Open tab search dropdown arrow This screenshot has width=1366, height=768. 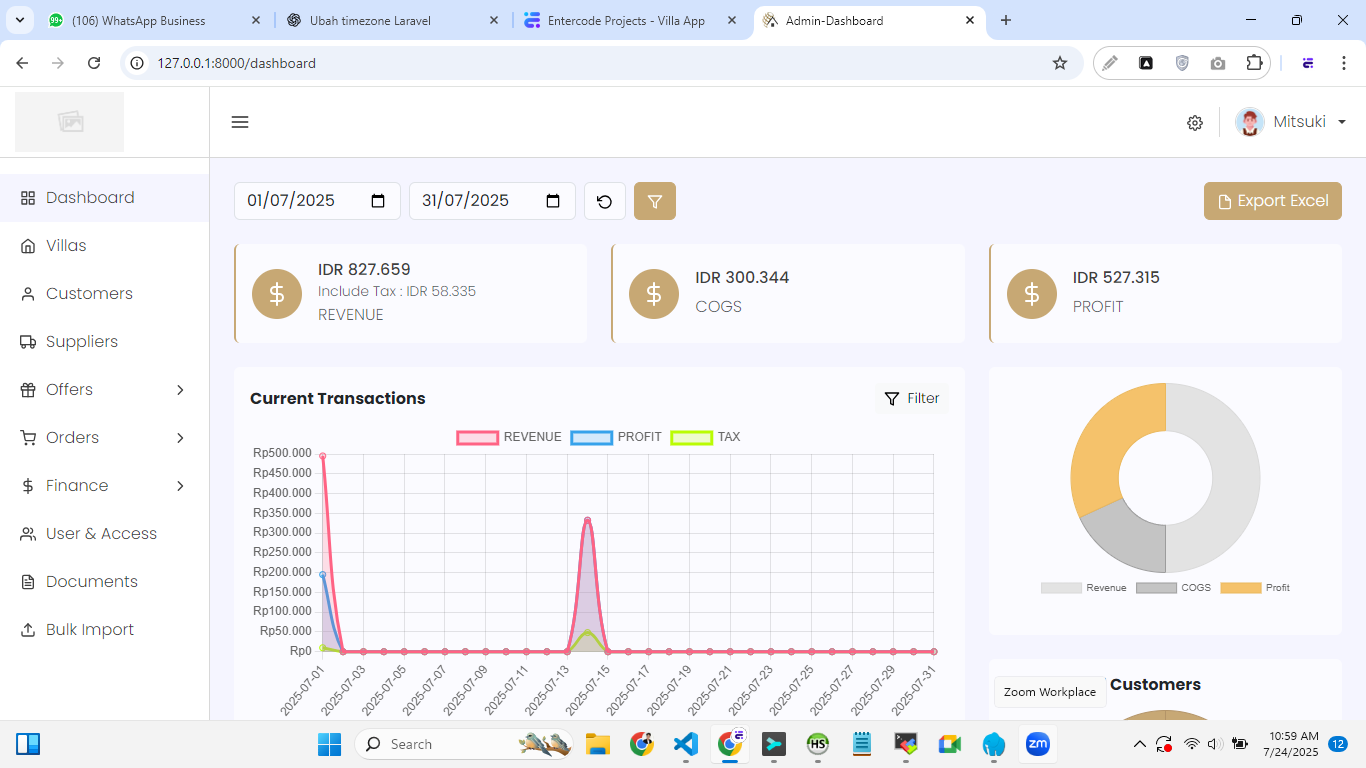click(19, 20)
